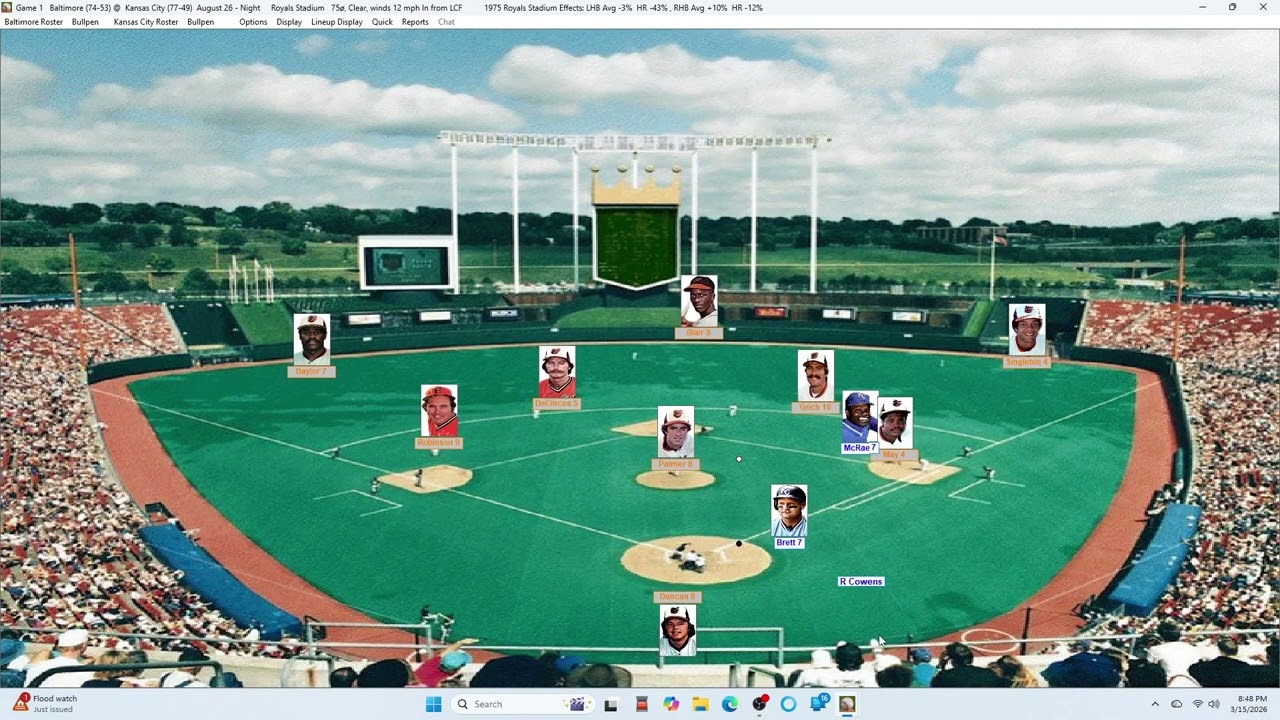Click the Singleton 4 name label
The width and height of the screenshot is (1280, 720).
1027,362
